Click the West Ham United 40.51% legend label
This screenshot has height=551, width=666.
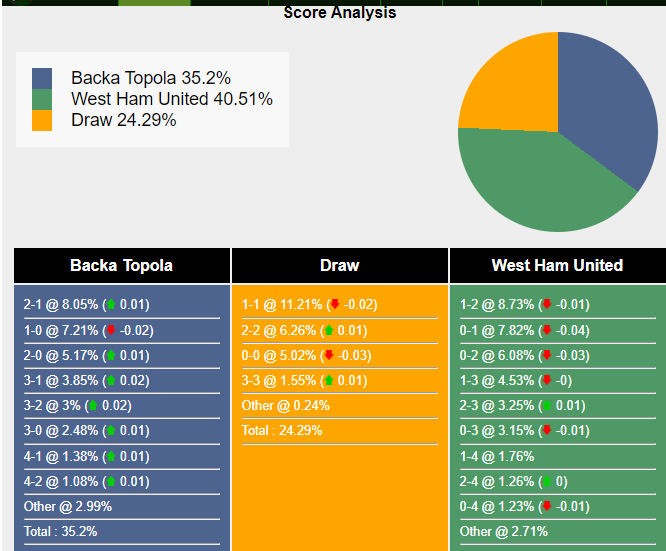click(x=172, y=99)
